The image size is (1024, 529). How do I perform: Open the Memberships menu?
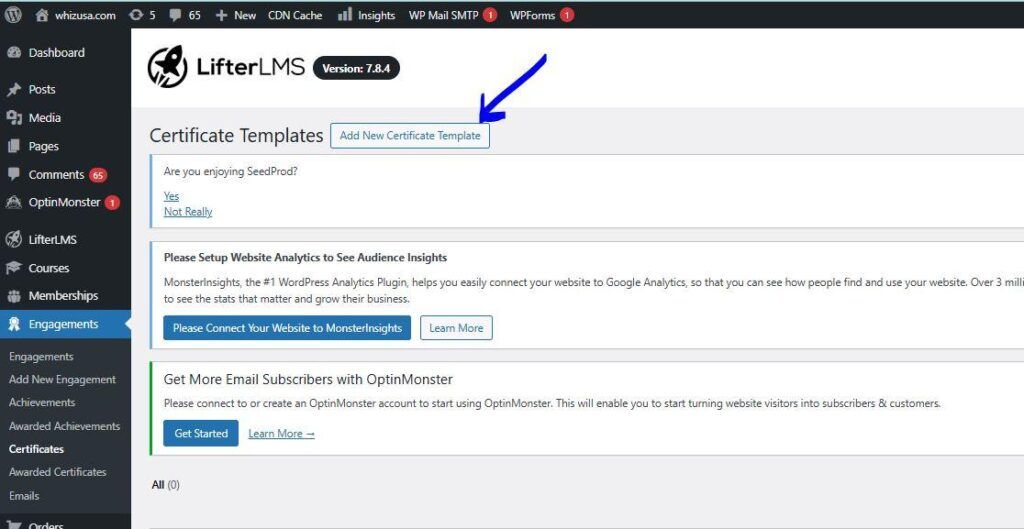click(65, 296)
